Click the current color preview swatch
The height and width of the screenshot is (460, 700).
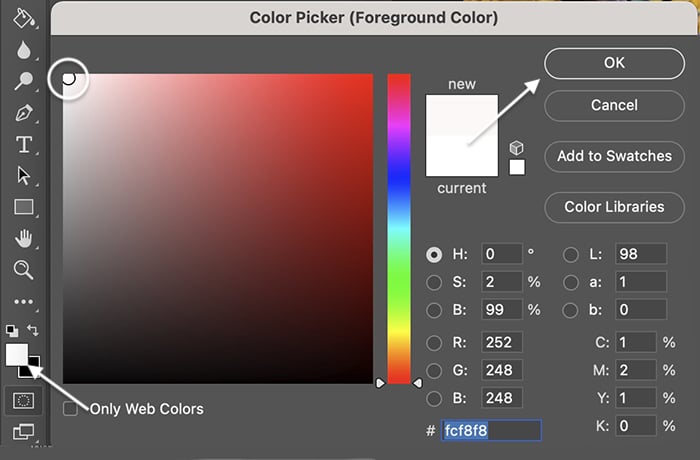pos(462,156)
